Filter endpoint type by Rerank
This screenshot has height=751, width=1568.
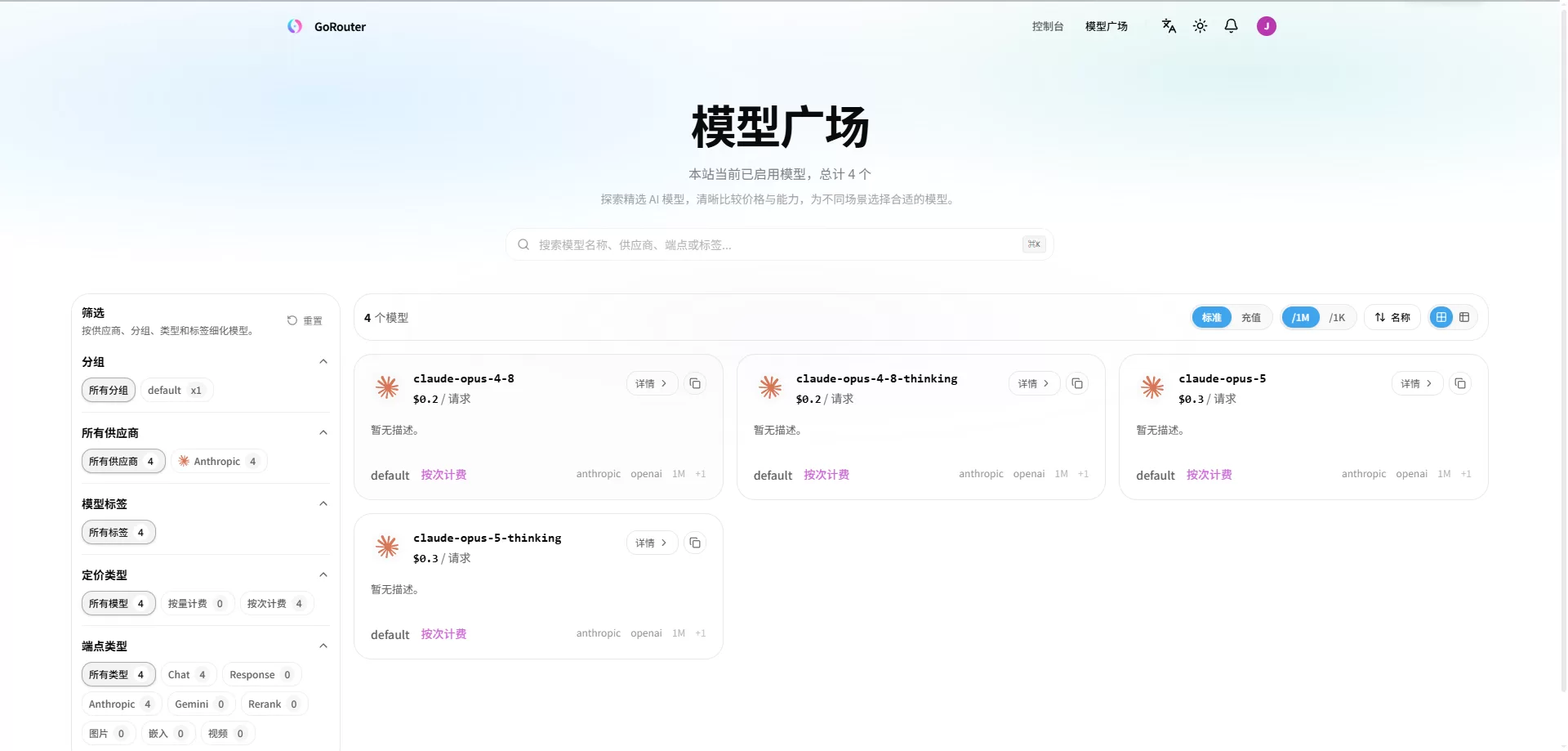[274, 704]
